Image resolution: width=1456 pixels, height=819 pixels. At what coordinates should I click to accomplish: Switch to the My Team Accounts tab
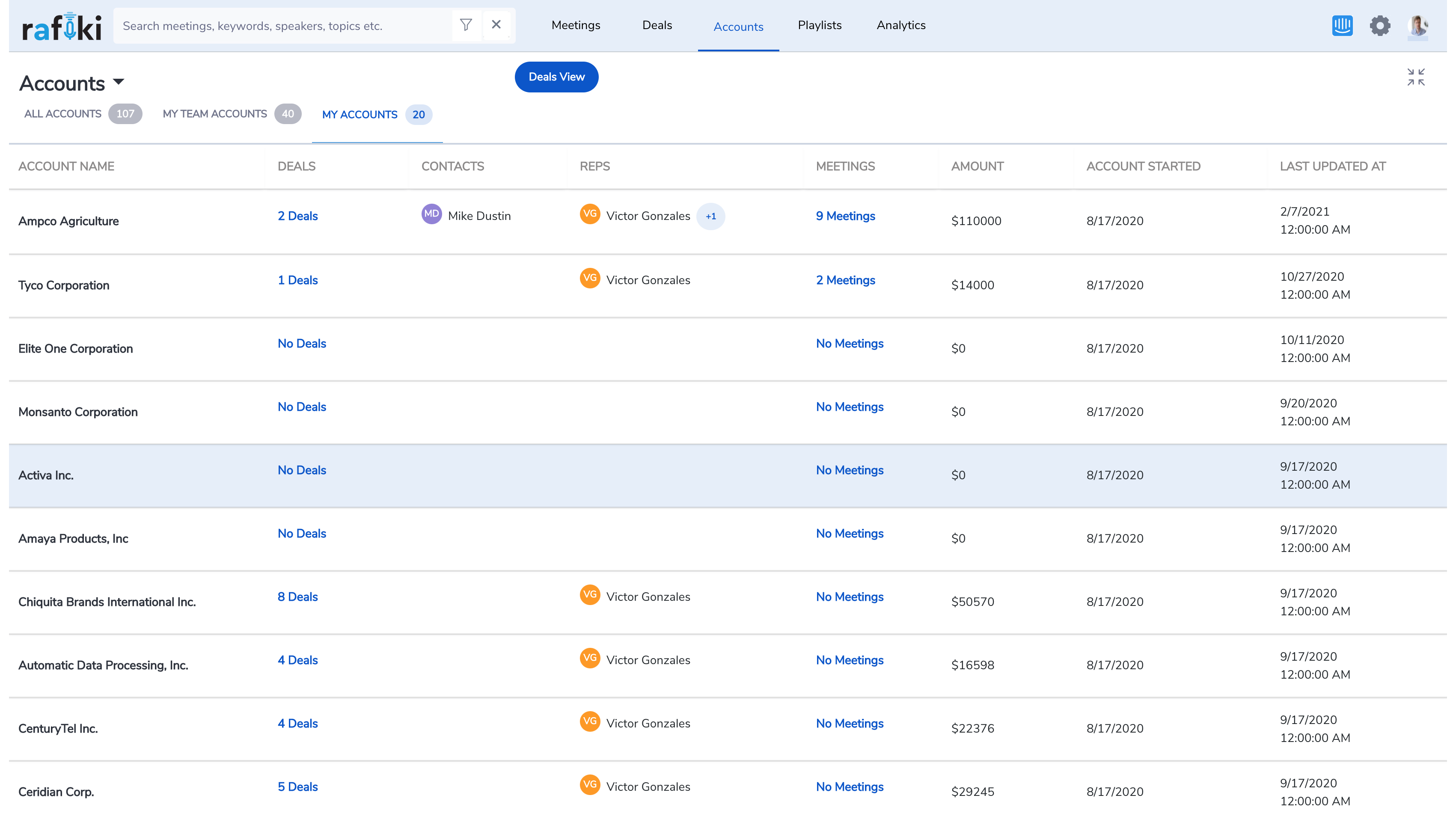point(215,114)
